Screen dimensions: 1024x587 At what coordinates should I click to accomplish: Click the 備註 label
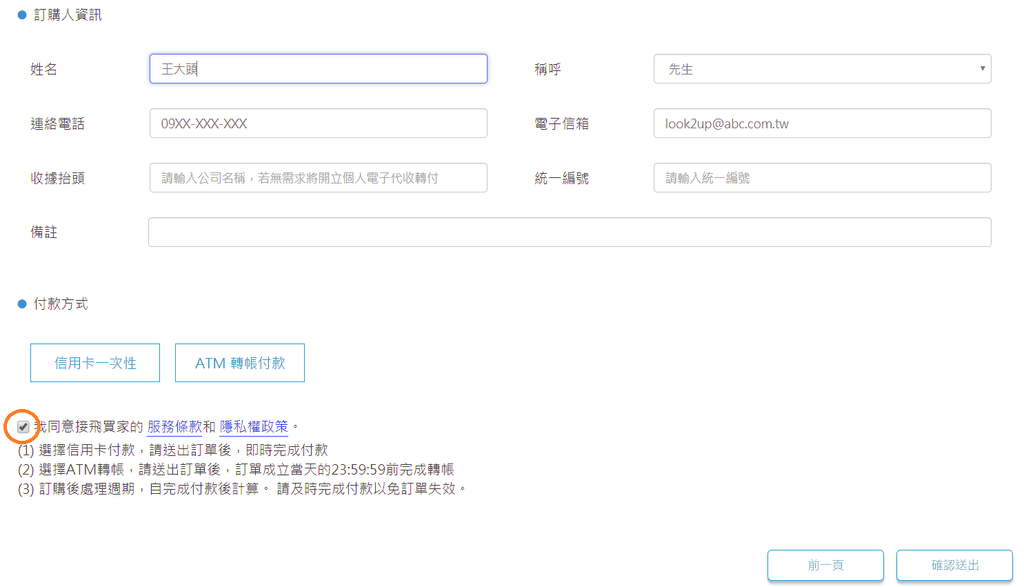44,232
